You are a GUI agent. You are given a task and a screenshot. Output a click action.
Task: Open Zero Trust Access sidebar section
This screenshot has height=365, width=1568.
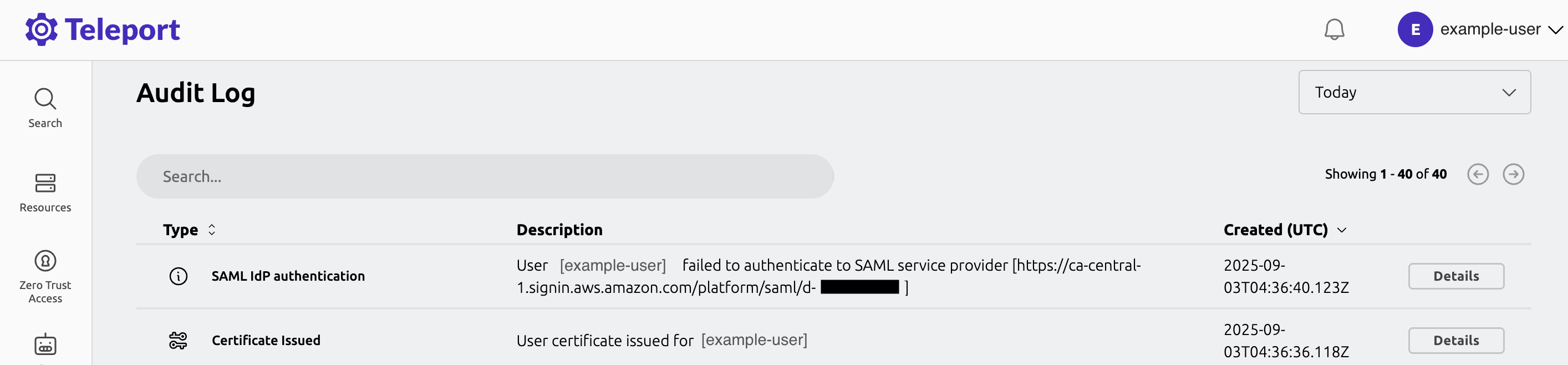[45, 276]
